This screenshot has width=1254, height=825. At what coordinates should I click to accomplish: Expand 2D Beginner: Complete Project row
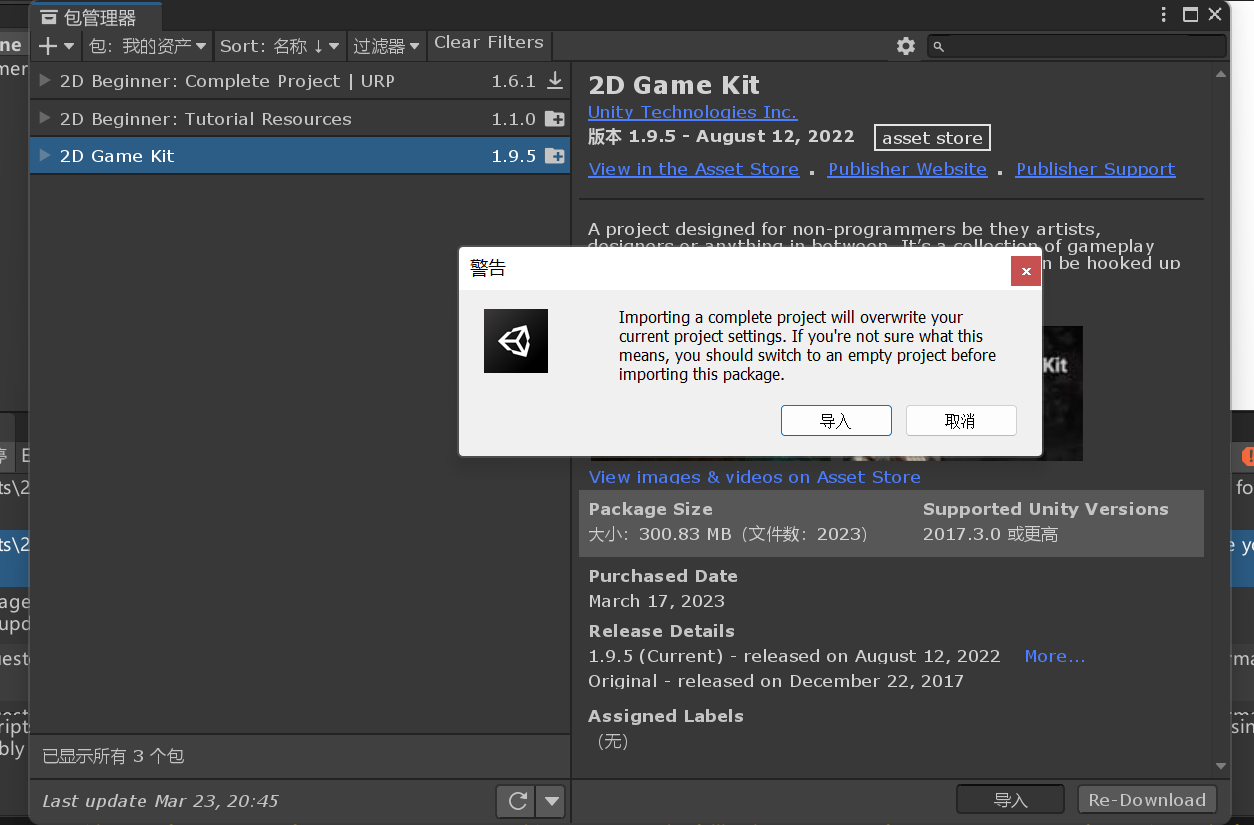[45, 81]
